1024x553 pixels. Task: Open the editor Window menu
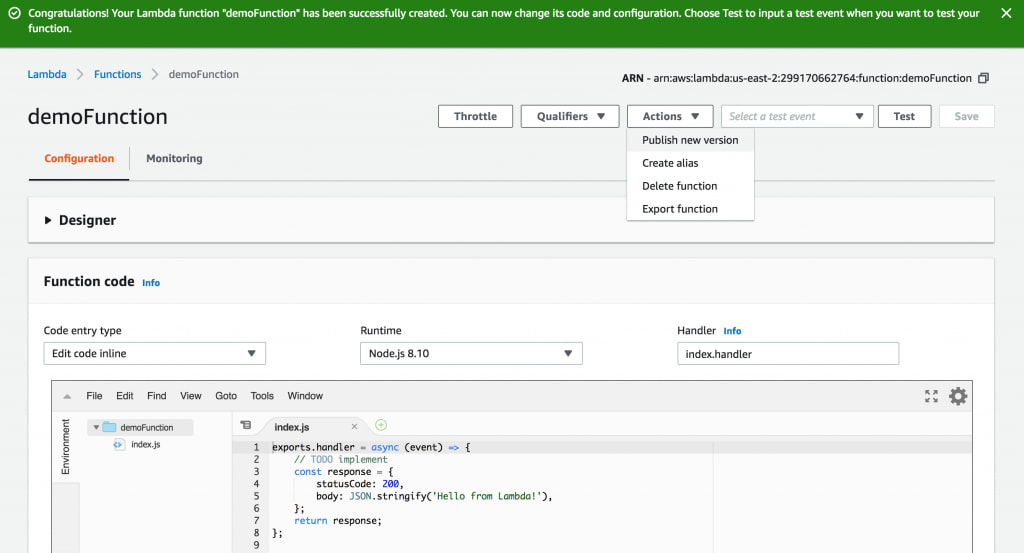click(305, 396)
